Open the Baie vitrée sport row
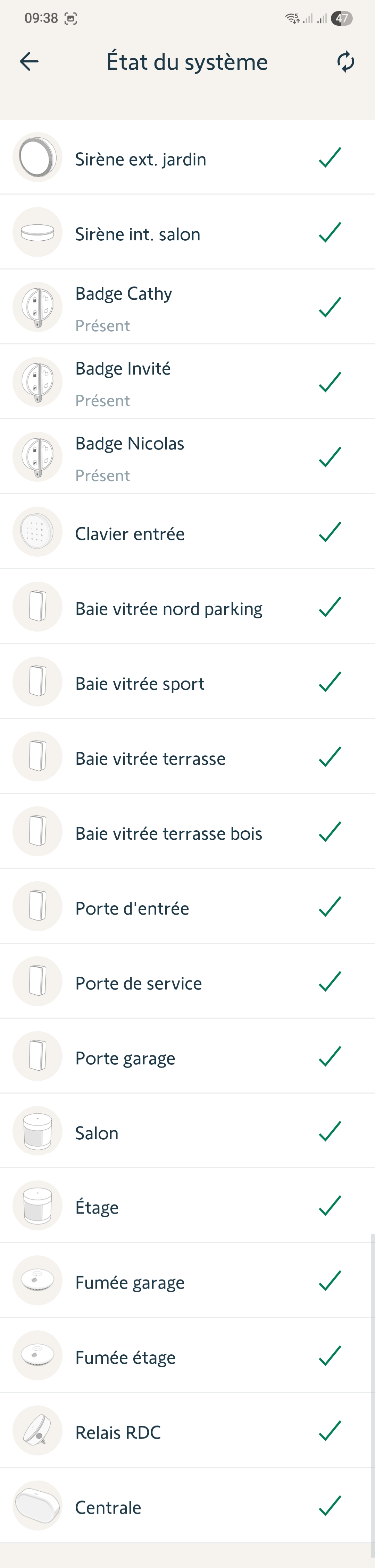 140,684
